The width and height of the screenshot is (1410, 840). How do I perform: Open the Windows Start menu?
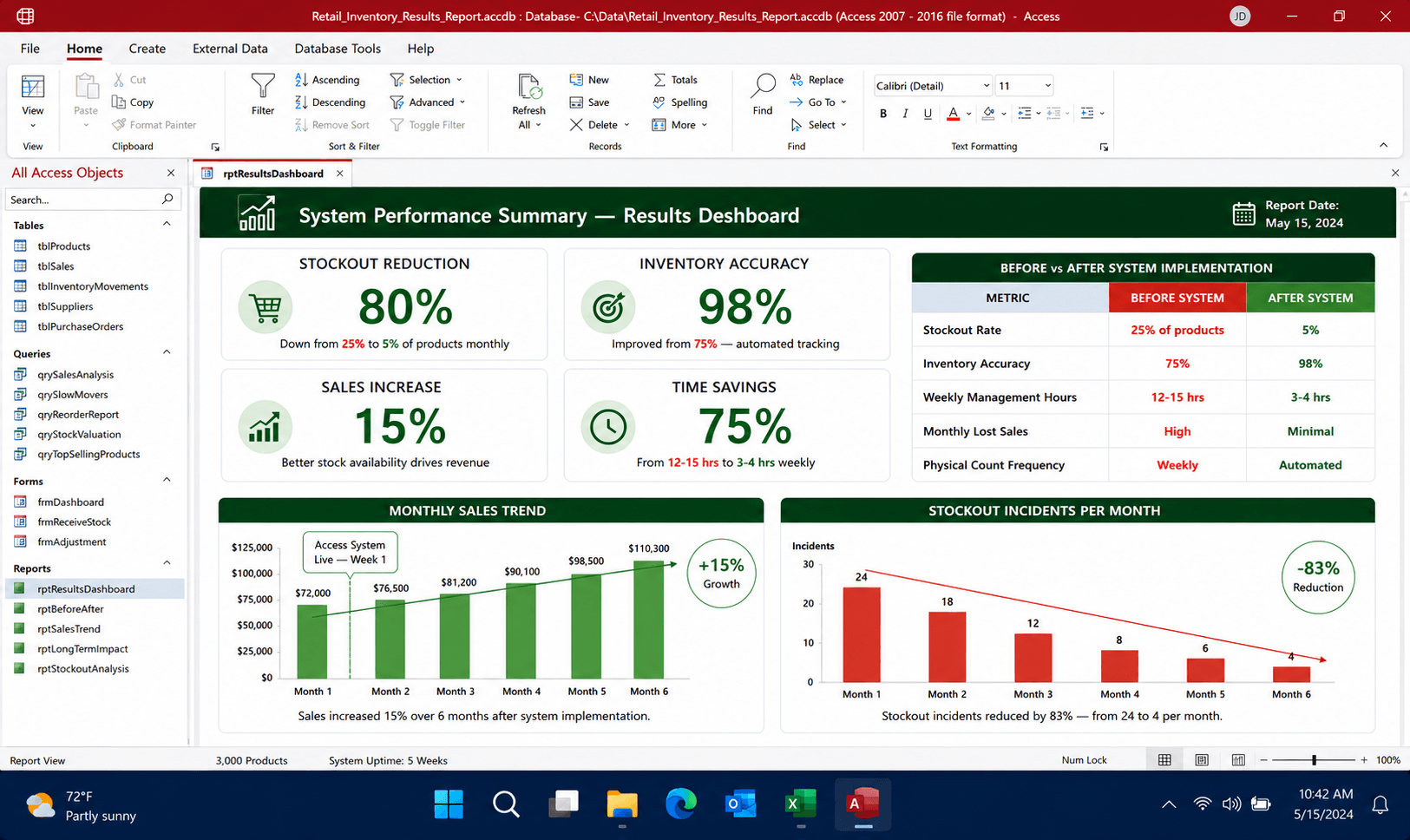tap(449, 804)
